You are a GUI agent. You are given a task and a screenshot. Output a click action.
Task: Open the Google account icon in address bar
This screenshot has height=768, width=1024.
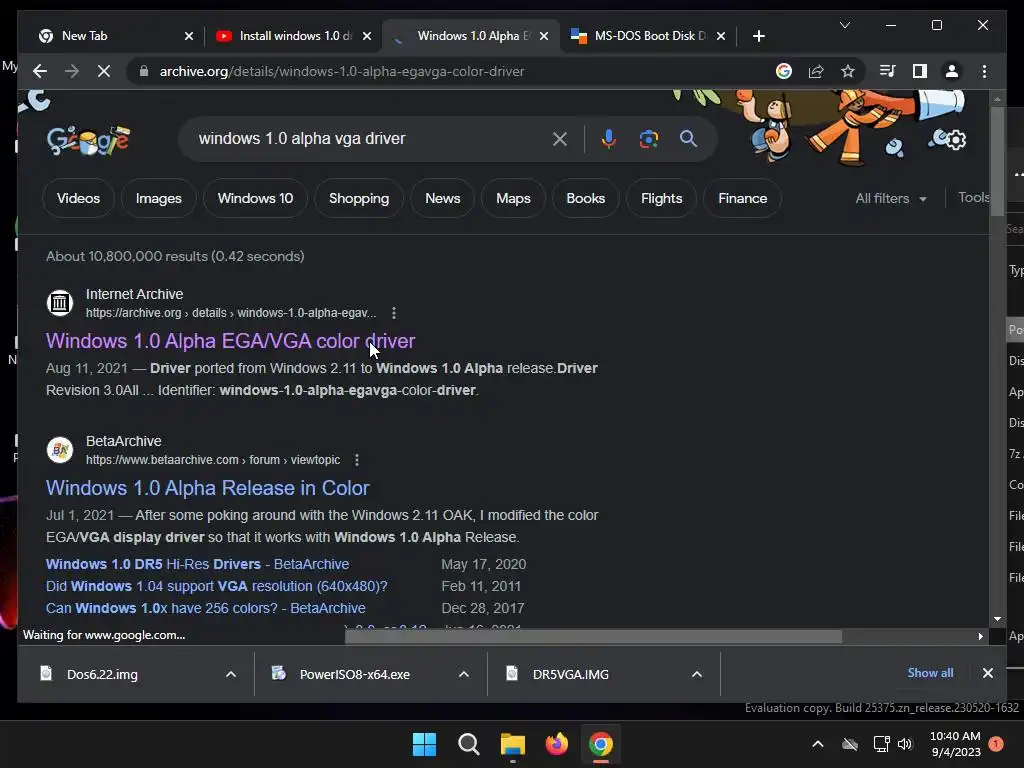click(784, 71)
